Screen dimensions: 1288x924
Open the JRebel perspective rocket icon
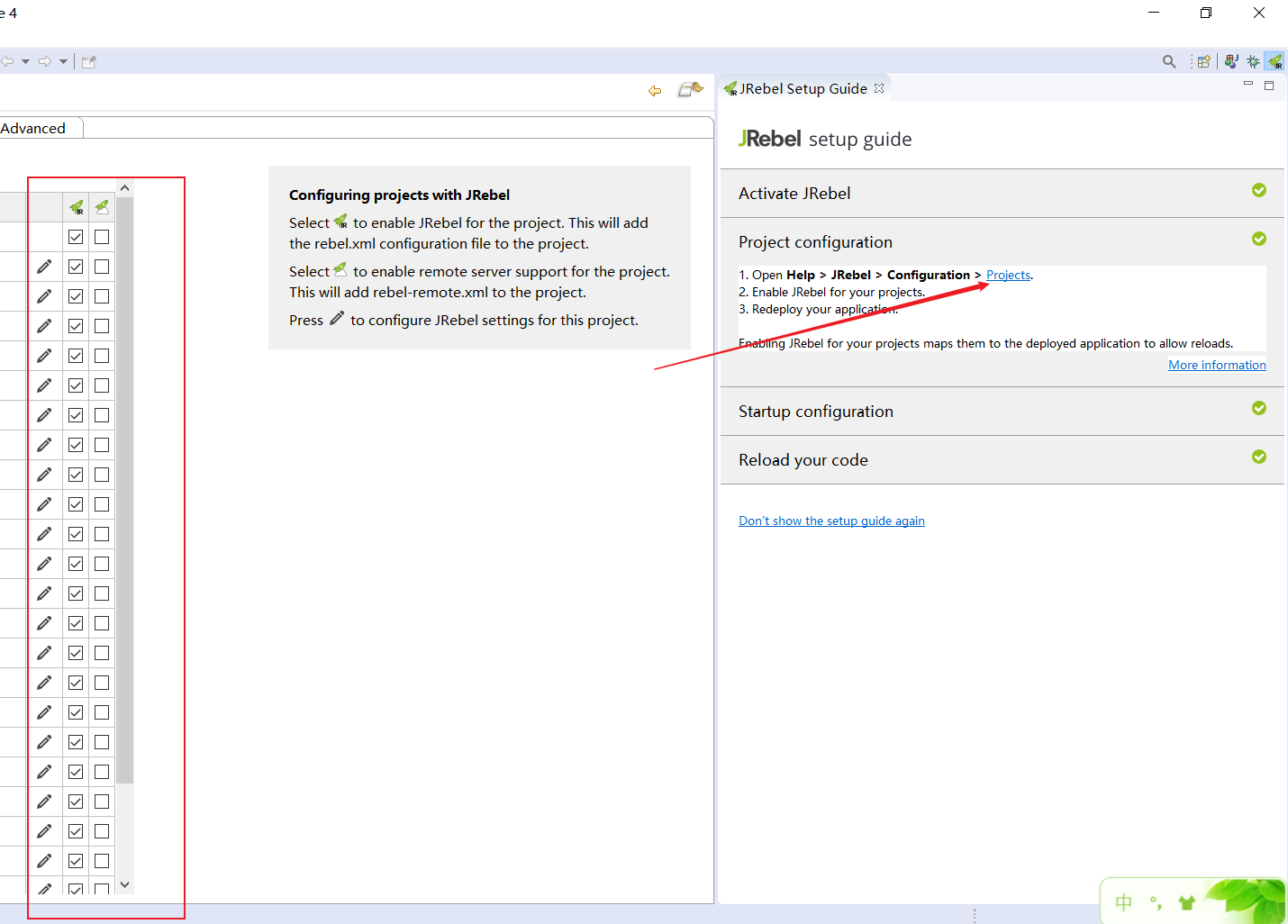click(x=1274, y=61)
